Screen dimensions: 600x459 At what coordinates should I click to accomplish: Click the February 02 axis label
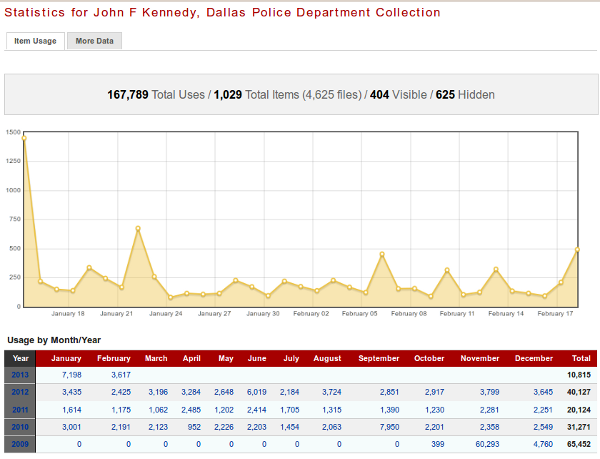(311, 314)
